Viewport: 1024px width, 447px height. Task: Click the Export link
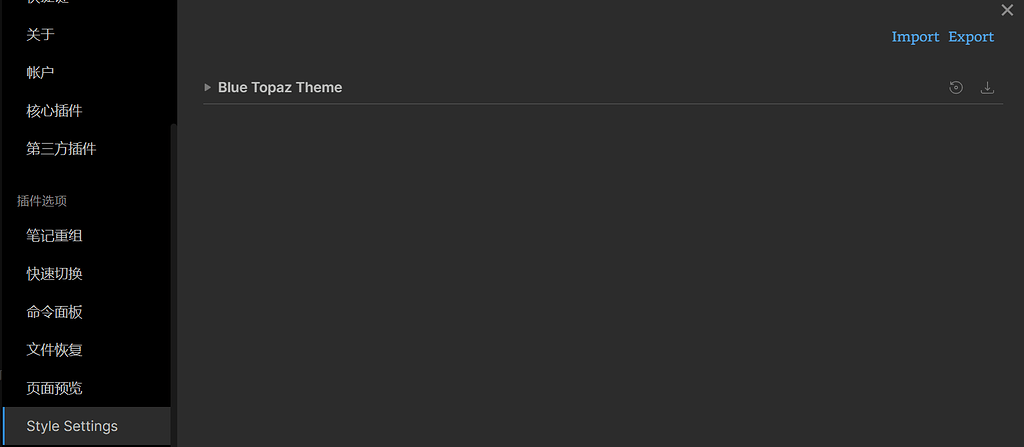971,37
